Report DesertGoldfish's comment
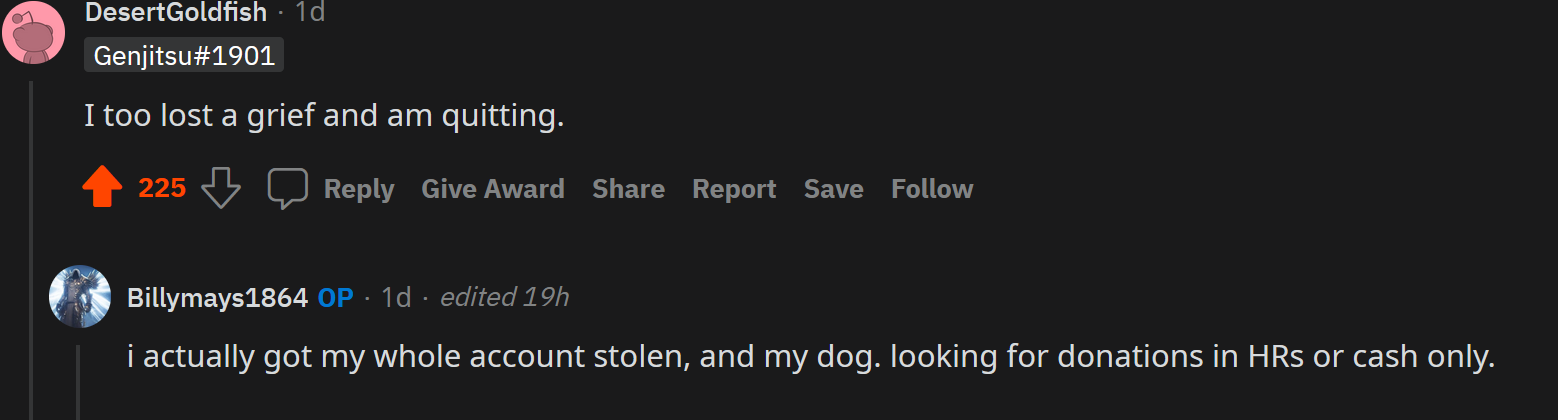 (x=734, y=189)
